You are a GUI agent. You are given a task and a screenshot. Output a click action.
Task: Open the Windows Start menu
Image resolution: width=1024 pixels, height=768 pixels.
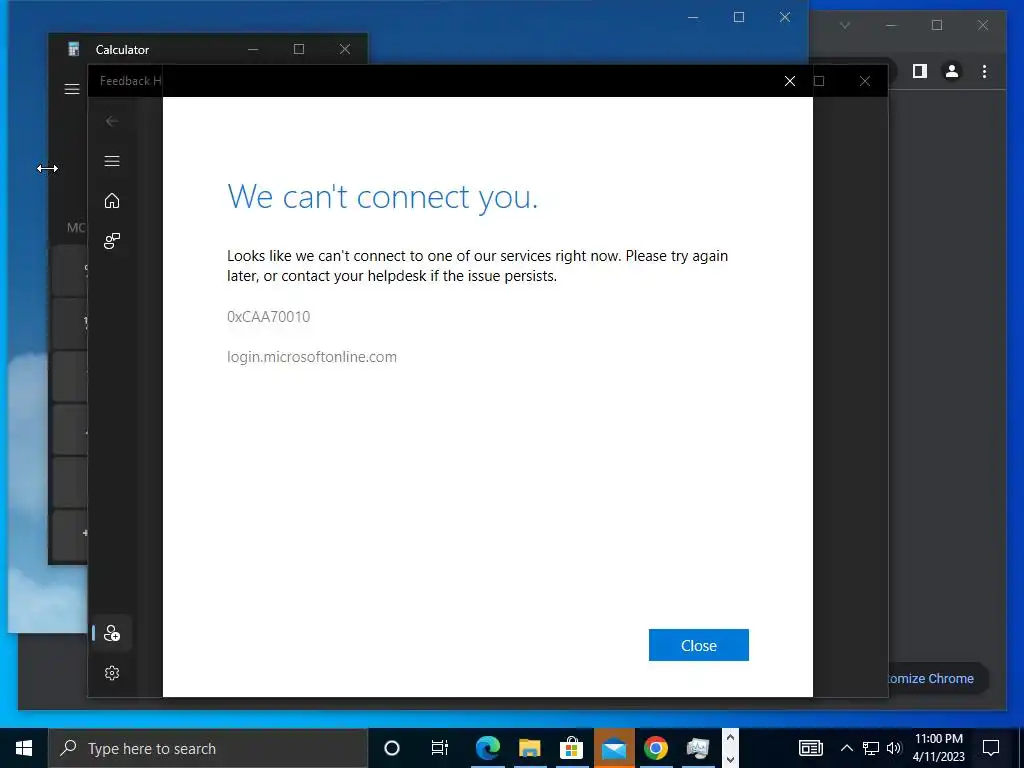pyautogui.click(x=24, y=748)
